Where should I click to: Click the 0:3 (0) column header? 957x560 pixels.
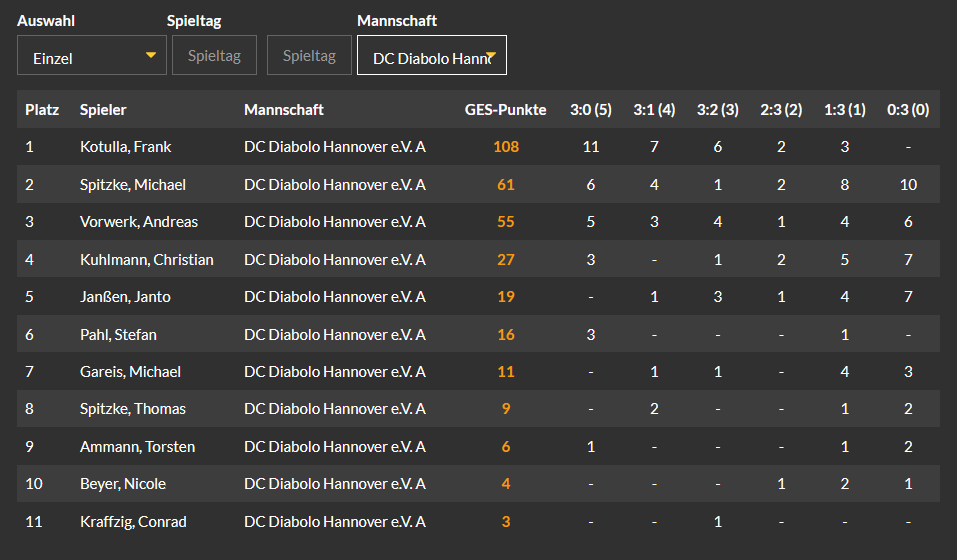point(907,109)
